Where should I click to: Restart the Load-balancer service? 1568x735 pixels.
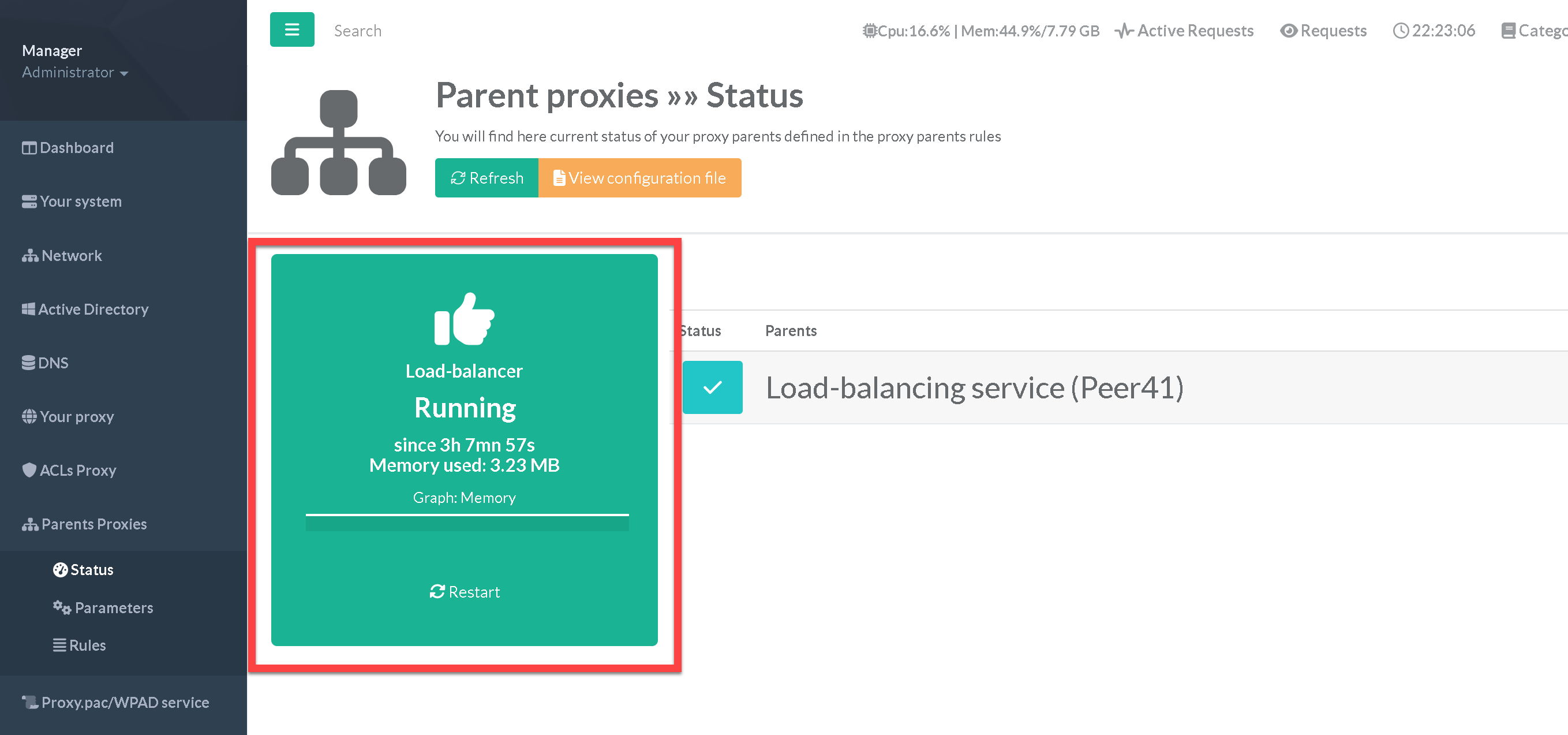[x=465, y=592]
